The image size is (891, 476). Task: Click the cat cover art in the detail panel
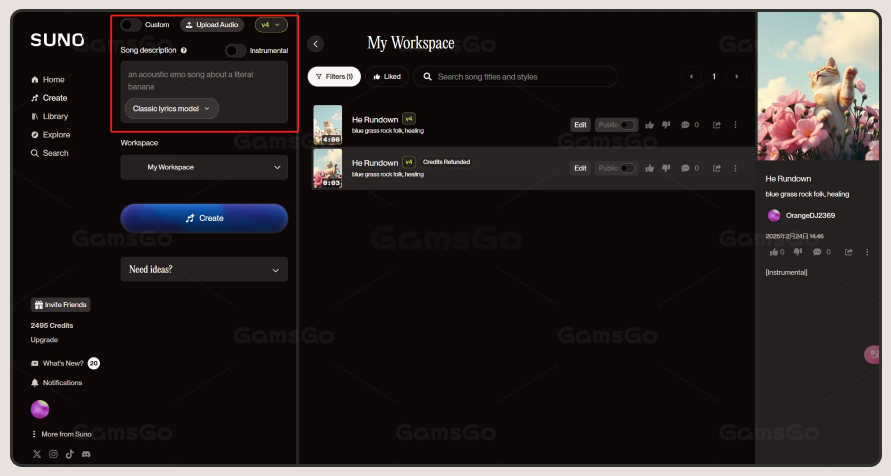(818, 86)
